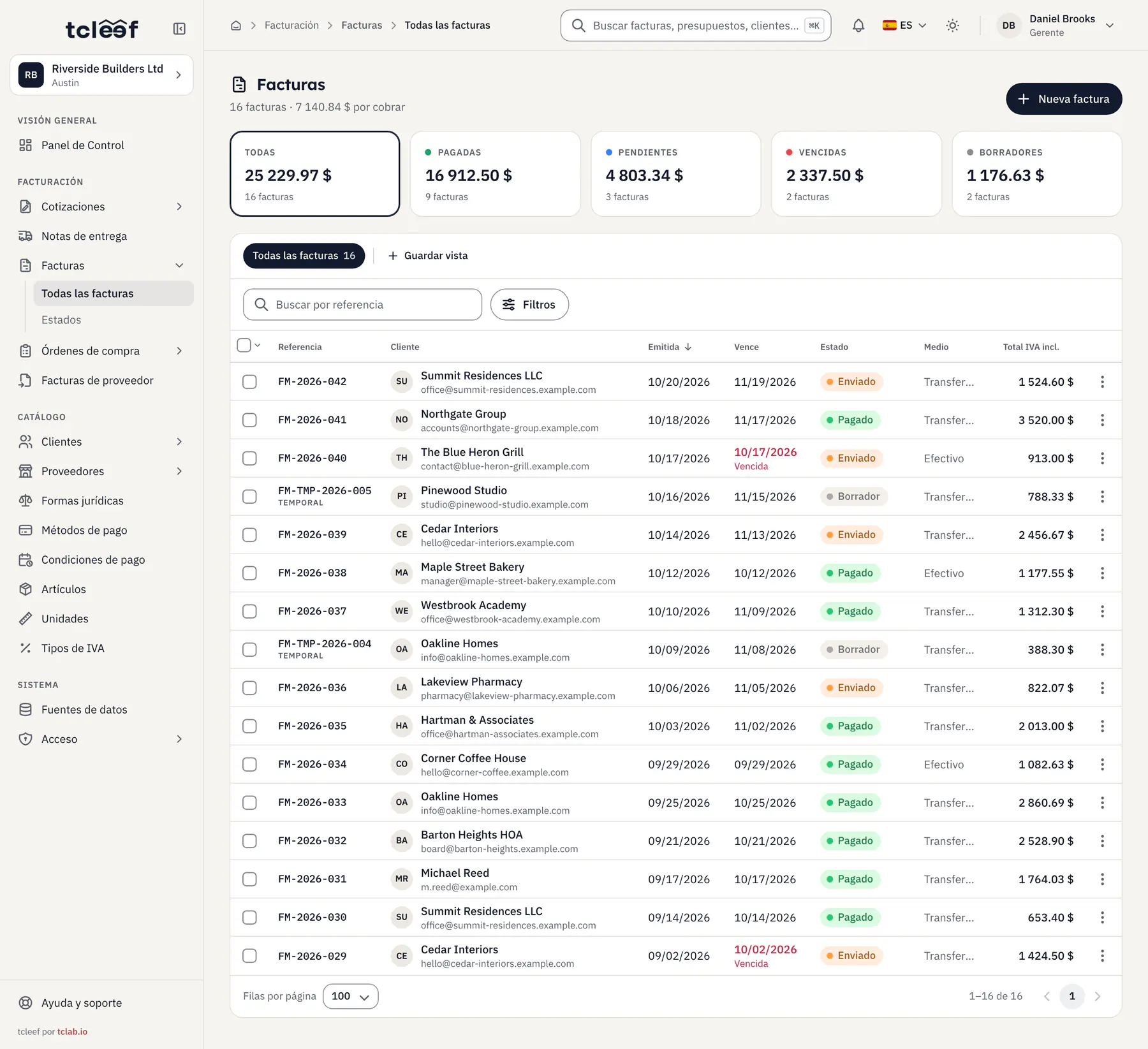Screen dimensions: 1148x1049
Task: Check the select-all header checkbox
Action: pos(244,346)
